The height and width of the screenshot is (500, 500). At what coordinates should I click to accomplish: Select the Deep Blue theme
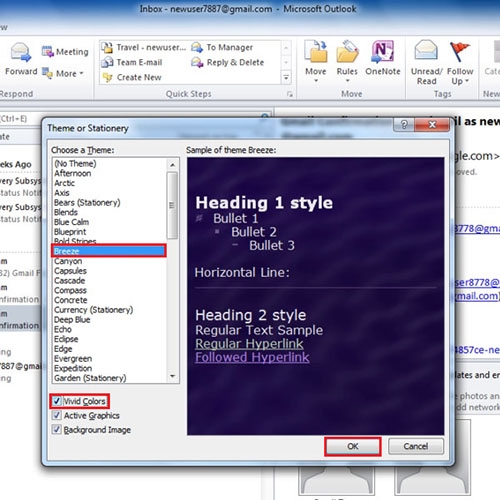pos(72,320)
